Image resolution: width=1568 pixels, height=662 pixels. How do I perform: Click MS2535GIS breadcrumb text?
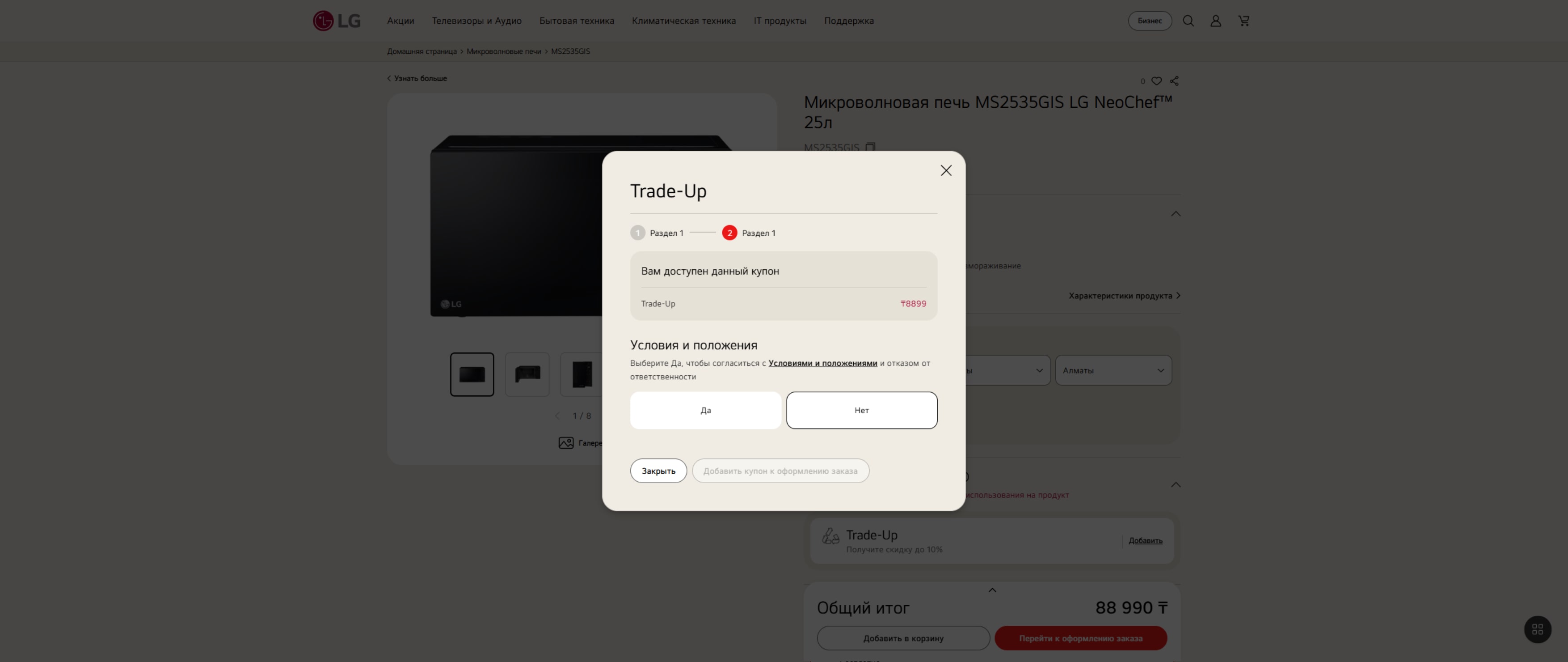pos(570,51)
